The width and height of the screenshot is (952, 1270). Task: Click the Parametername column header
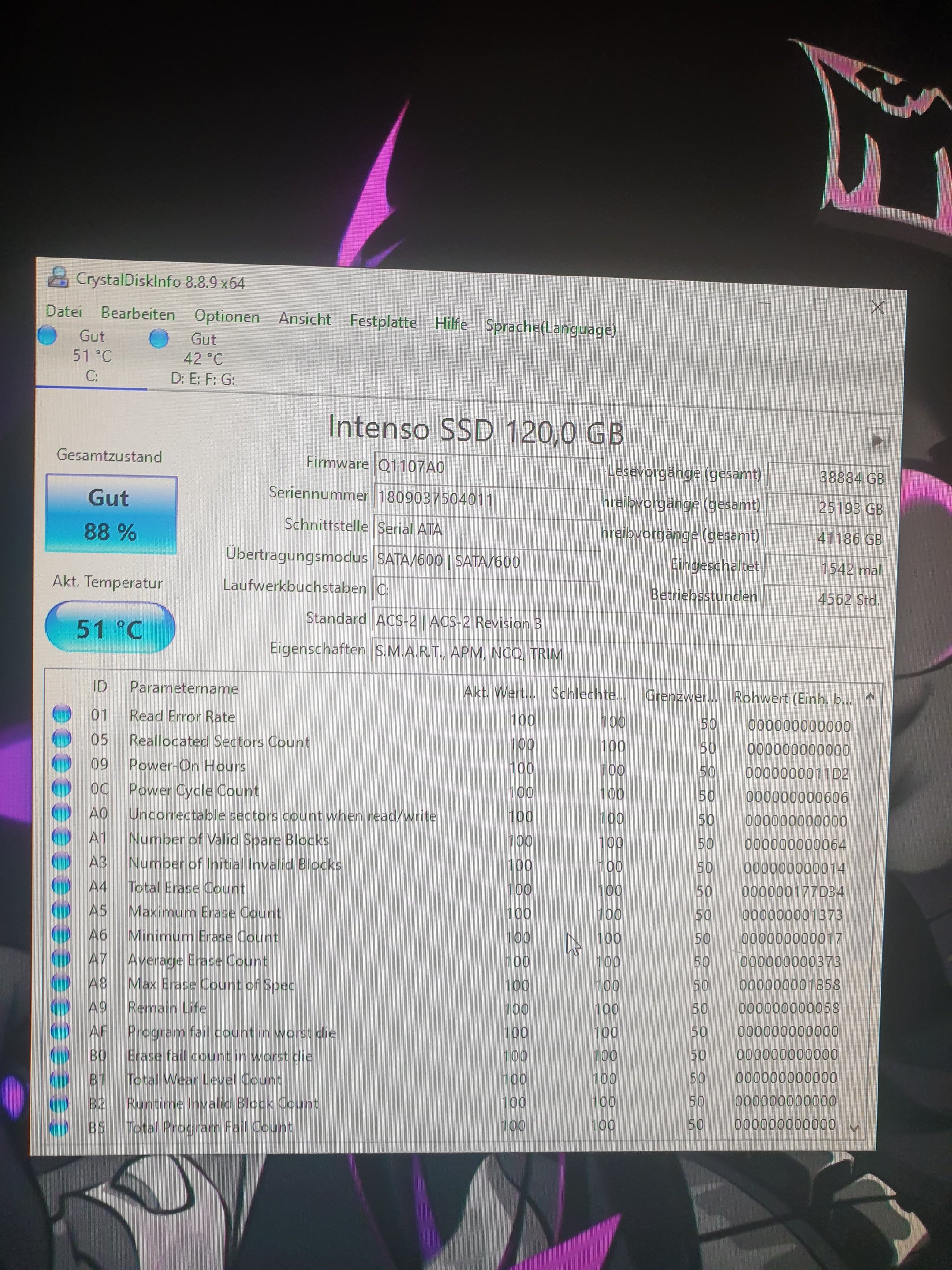184,688
